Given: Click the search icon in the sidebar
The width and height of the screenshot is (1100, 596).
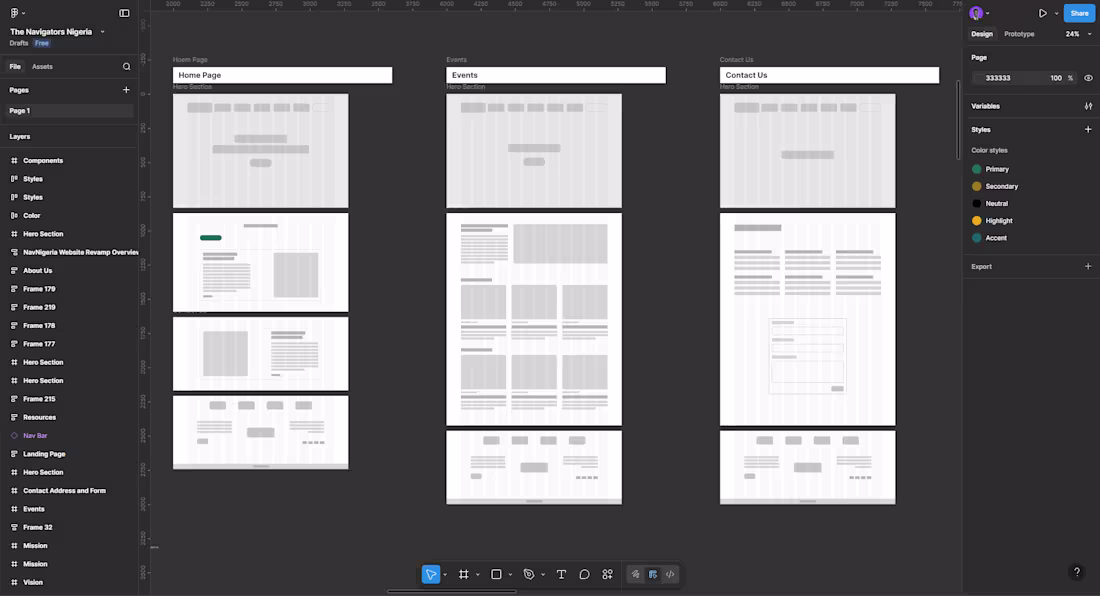Looking at the screenshot, I should tap(125, 65).
